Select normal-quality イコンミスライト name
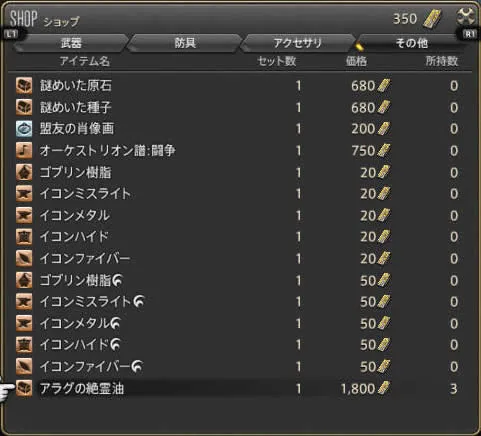Image resolution: width=481 pixels, height=436 pixels. [85, 194]
